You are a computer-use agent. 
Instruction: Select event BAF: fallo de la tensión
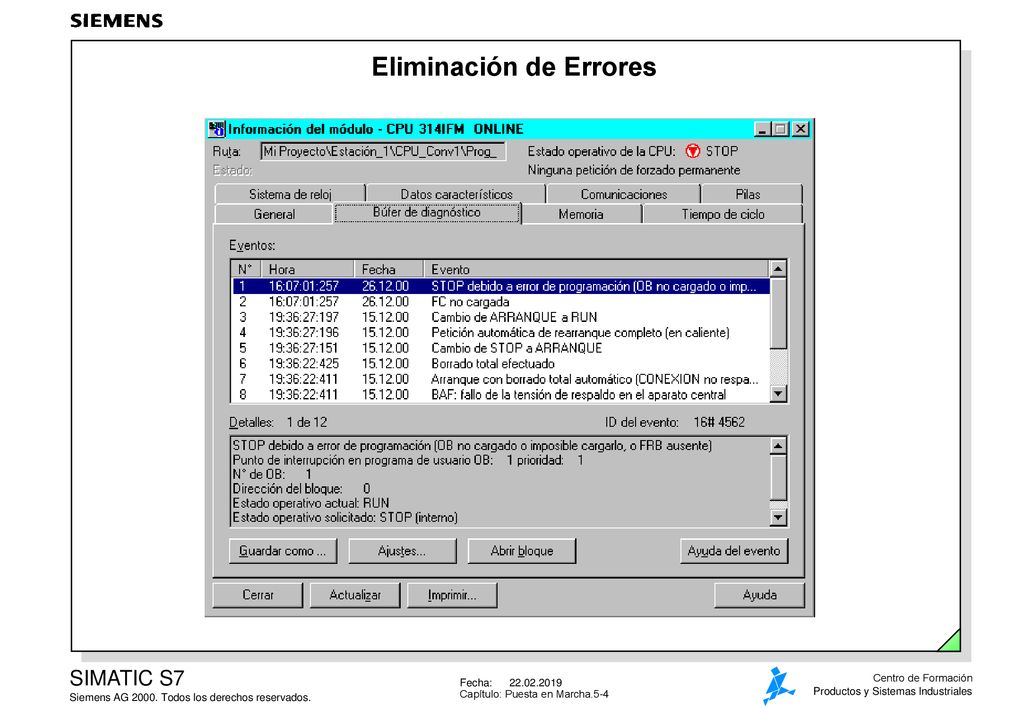(501, 394)
